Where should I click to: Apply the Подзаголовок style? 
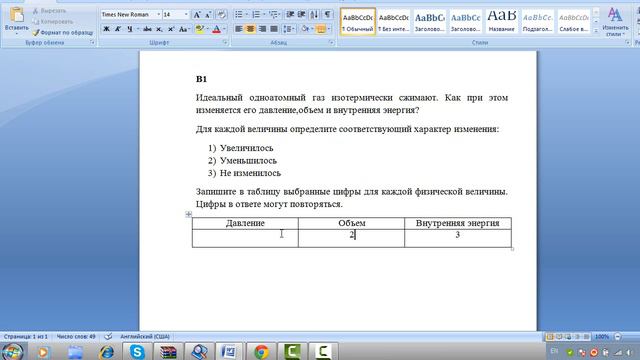tap(538, 22)
